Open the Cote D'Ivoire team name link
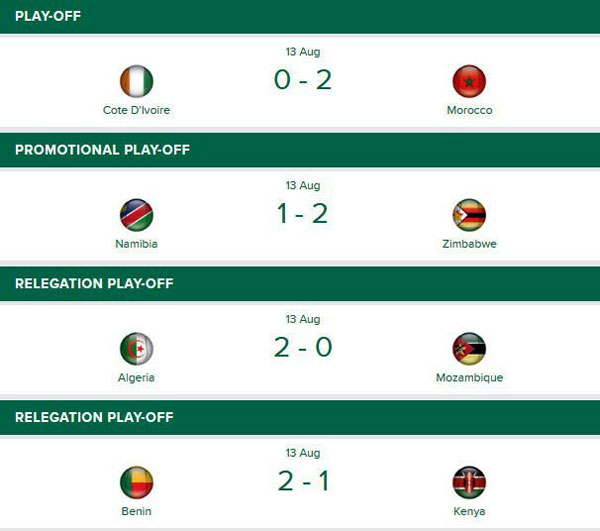The width and height of the screenshot is (600, 531). [x=136, y=110]
